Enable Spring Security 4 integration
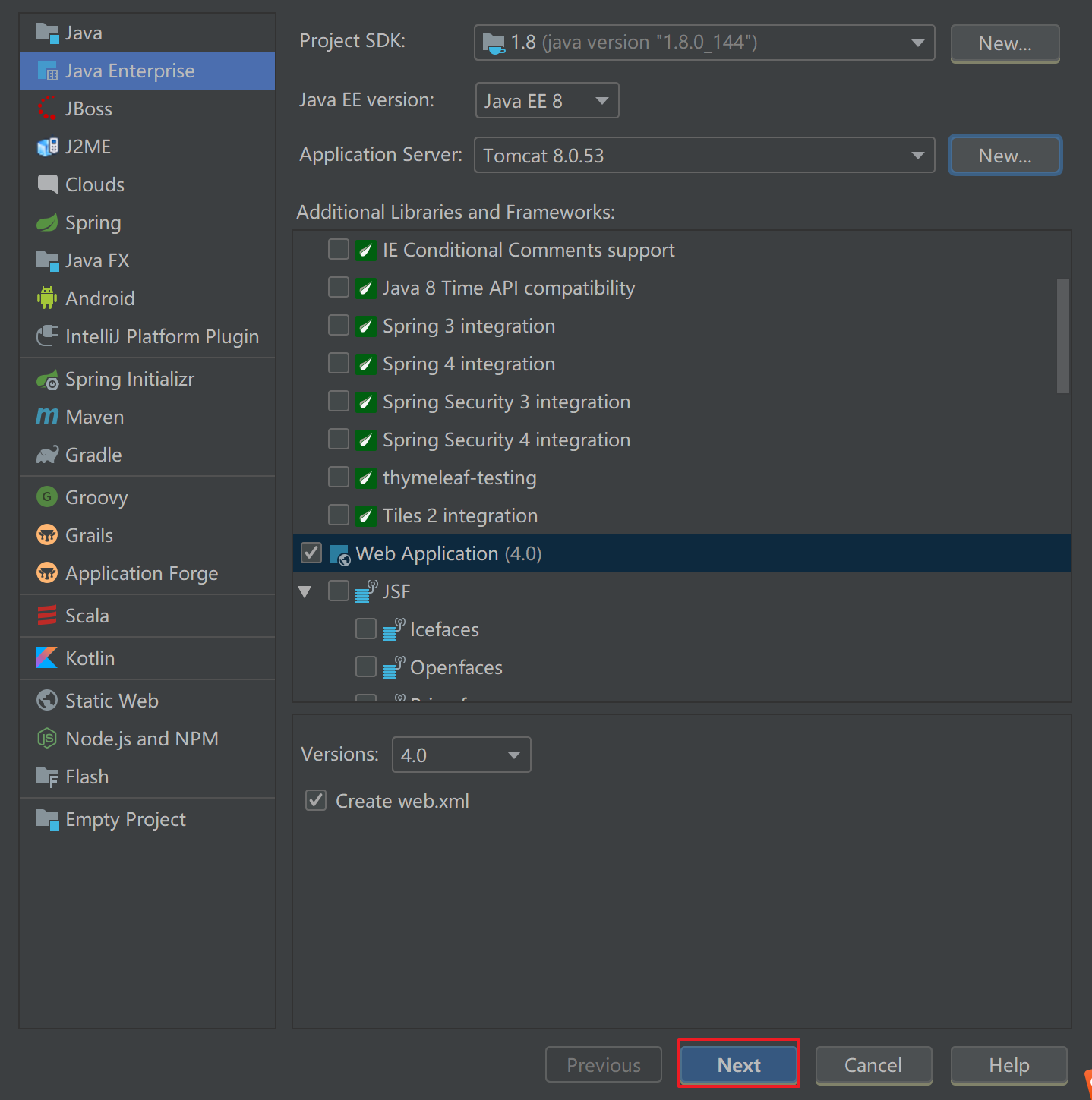Screen dimensions: 1092x1100 pos(339,439)
